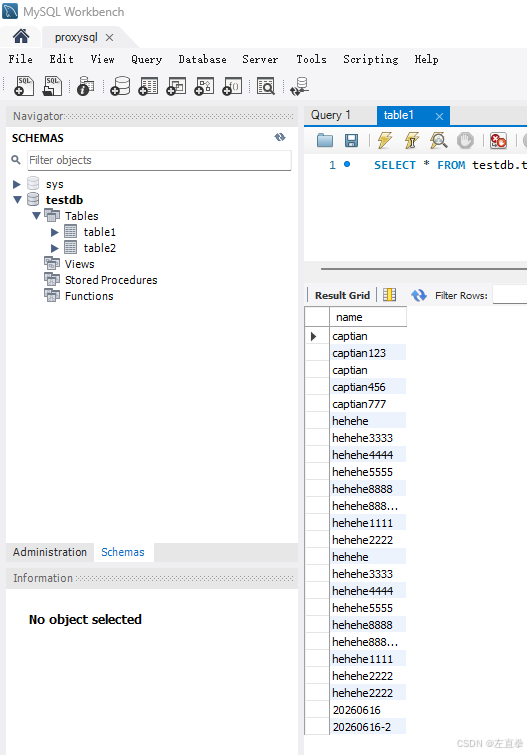Image resolution: width=527 pixels, height=755 pixels.
Task: Go to the Home screen tab icon
Action: (x=21, y=36)
